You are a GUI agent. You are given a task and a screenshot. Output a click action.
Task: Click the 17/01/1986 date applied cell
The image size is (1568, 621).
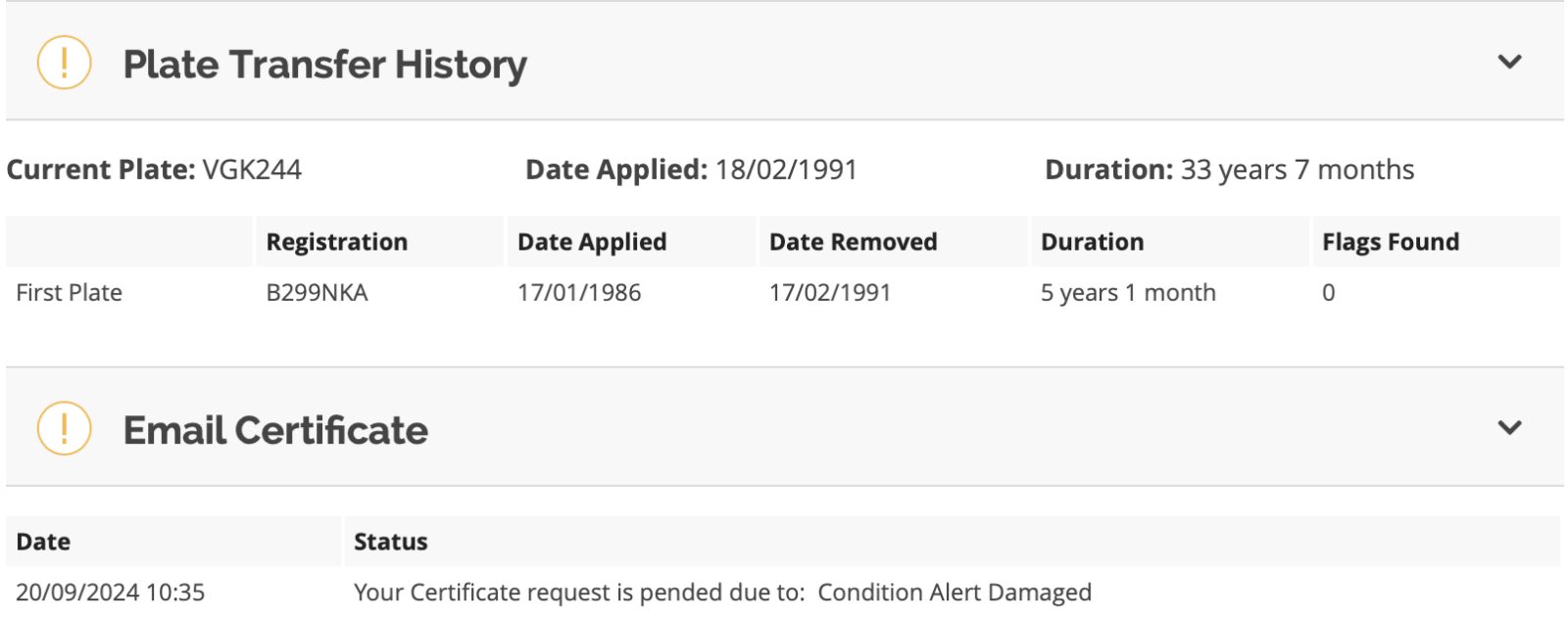click(x=579, y=293)
